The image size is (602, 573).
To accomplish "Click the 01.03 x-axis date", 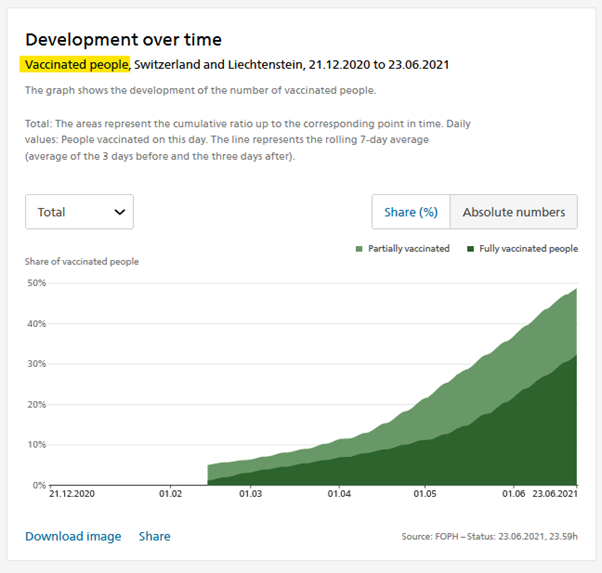I will pyautogui.click(x=250, y=494).
